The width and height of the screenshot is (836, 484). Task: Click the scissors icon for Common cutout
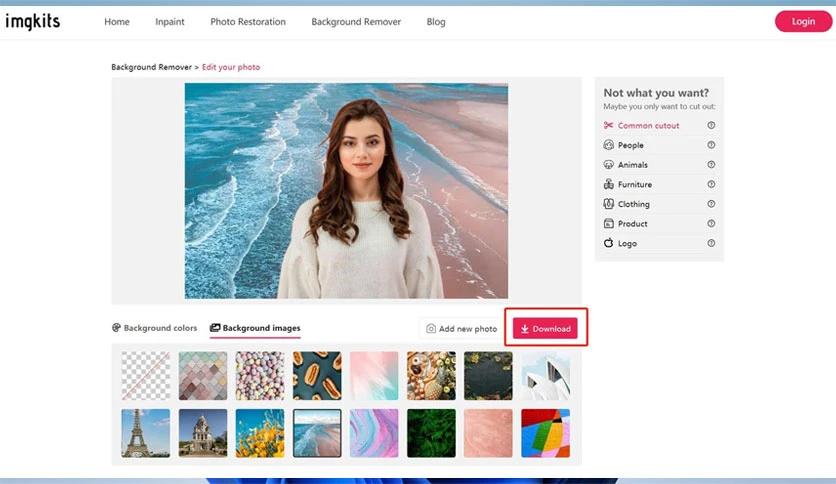pyautogui.click(x=608, y=126)
